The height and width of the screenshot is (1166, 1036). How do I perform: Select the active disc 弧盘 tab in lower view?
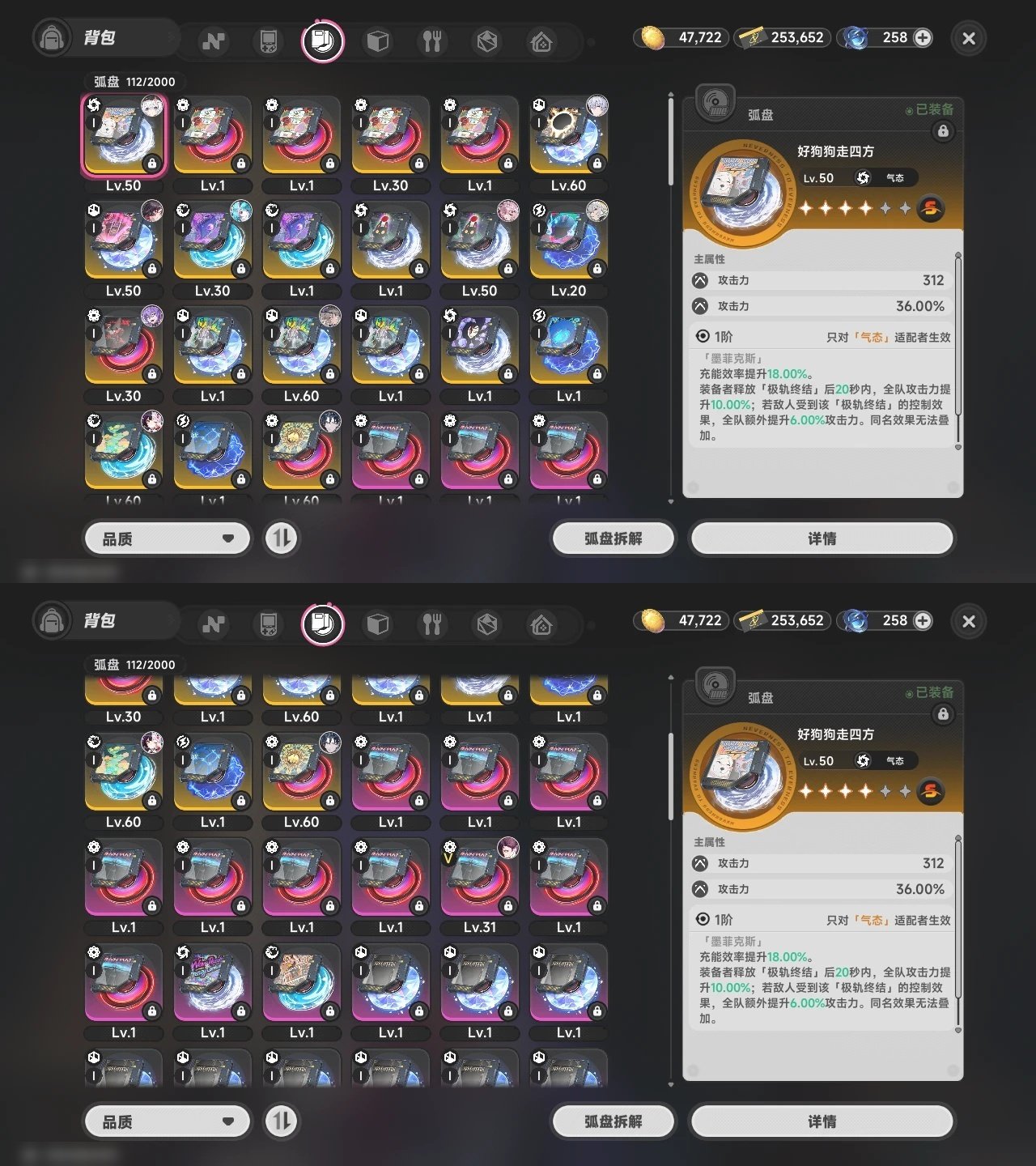coord(322,624)
